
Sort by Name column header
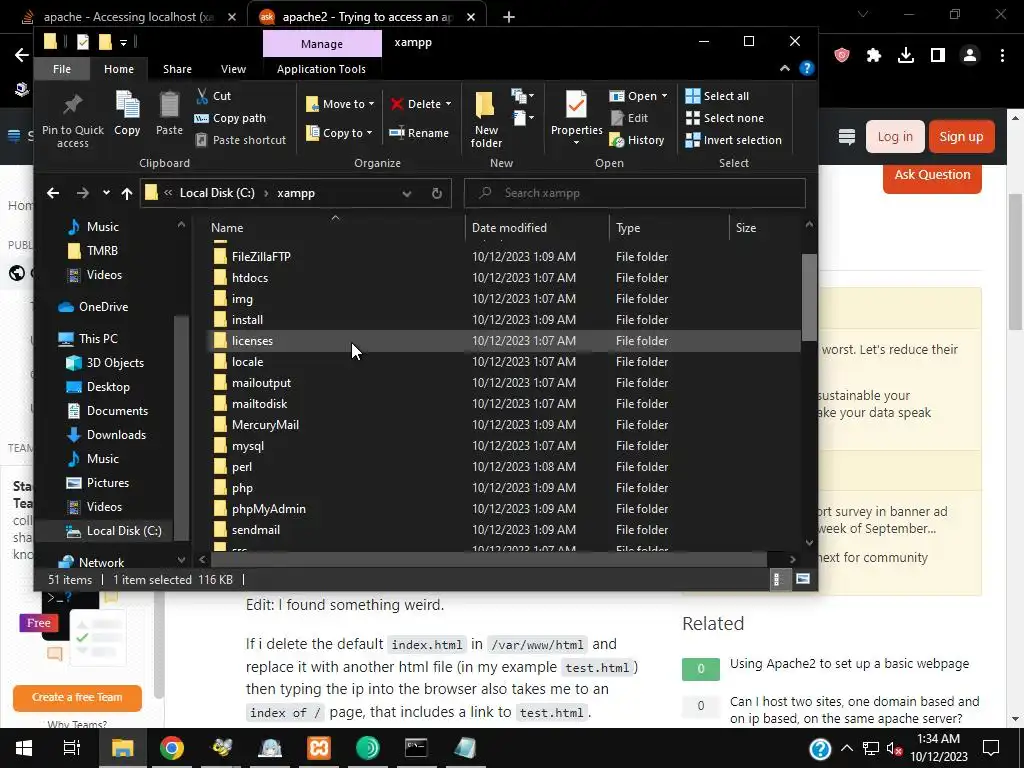click(x=334, y=228)
